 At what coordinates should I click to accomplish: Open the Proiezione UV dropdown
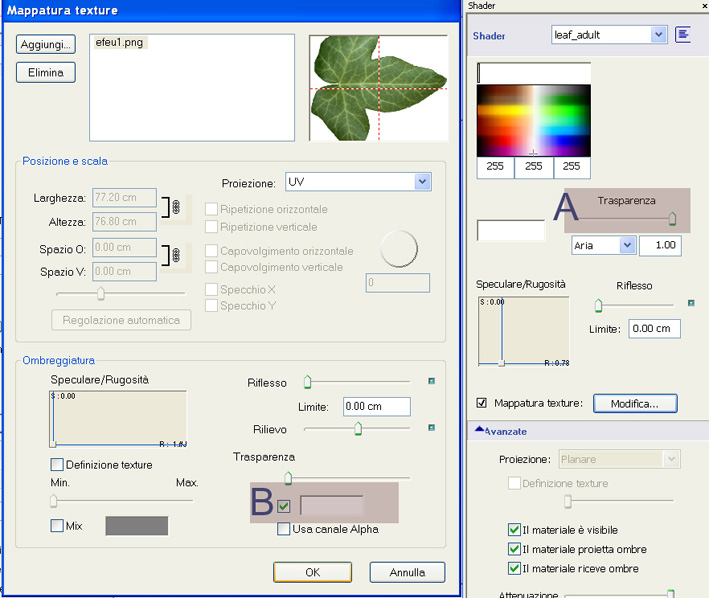pyautogui.click(x=422, y=182)
